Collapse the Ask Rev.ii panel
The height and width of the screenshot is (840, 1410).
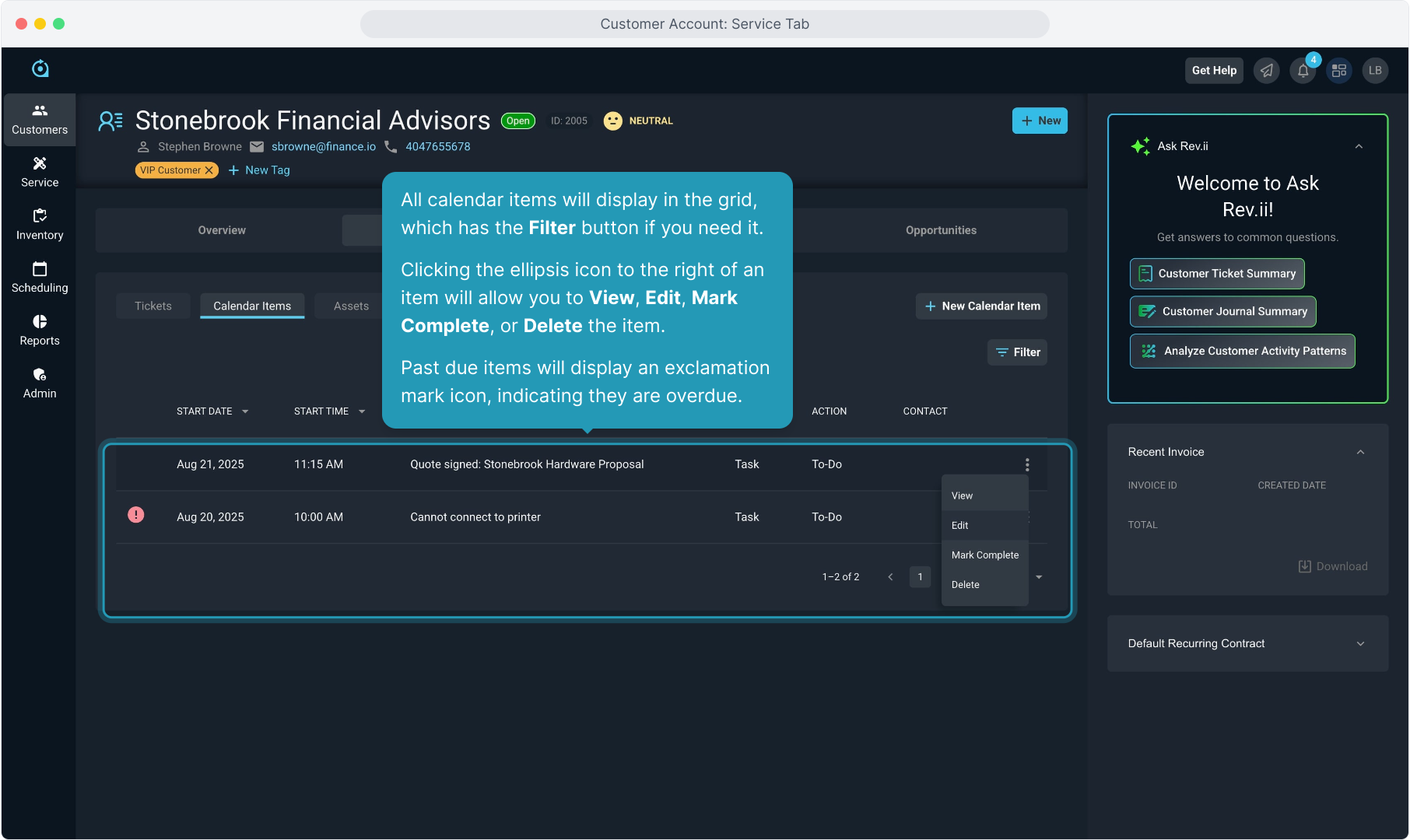click(x=1359, y=146)
